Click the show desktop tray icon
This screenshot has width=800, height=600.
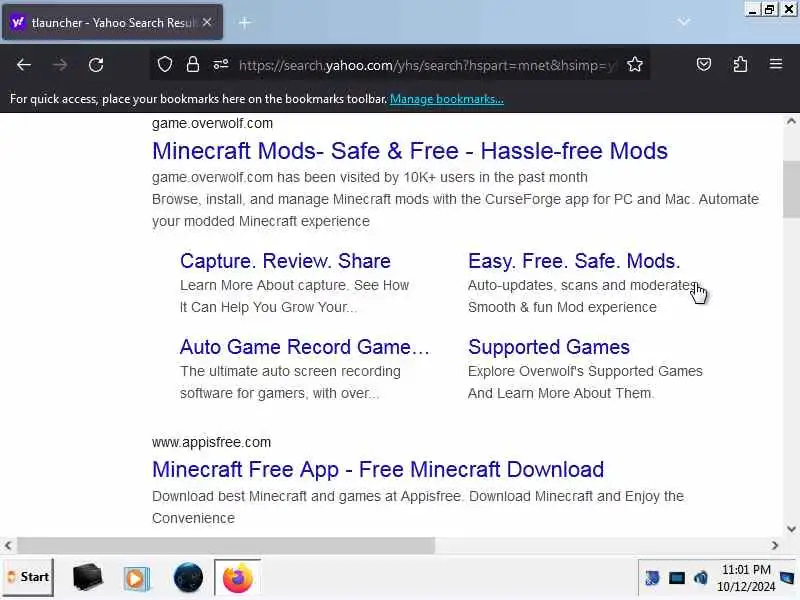click(x=787, y=578)
